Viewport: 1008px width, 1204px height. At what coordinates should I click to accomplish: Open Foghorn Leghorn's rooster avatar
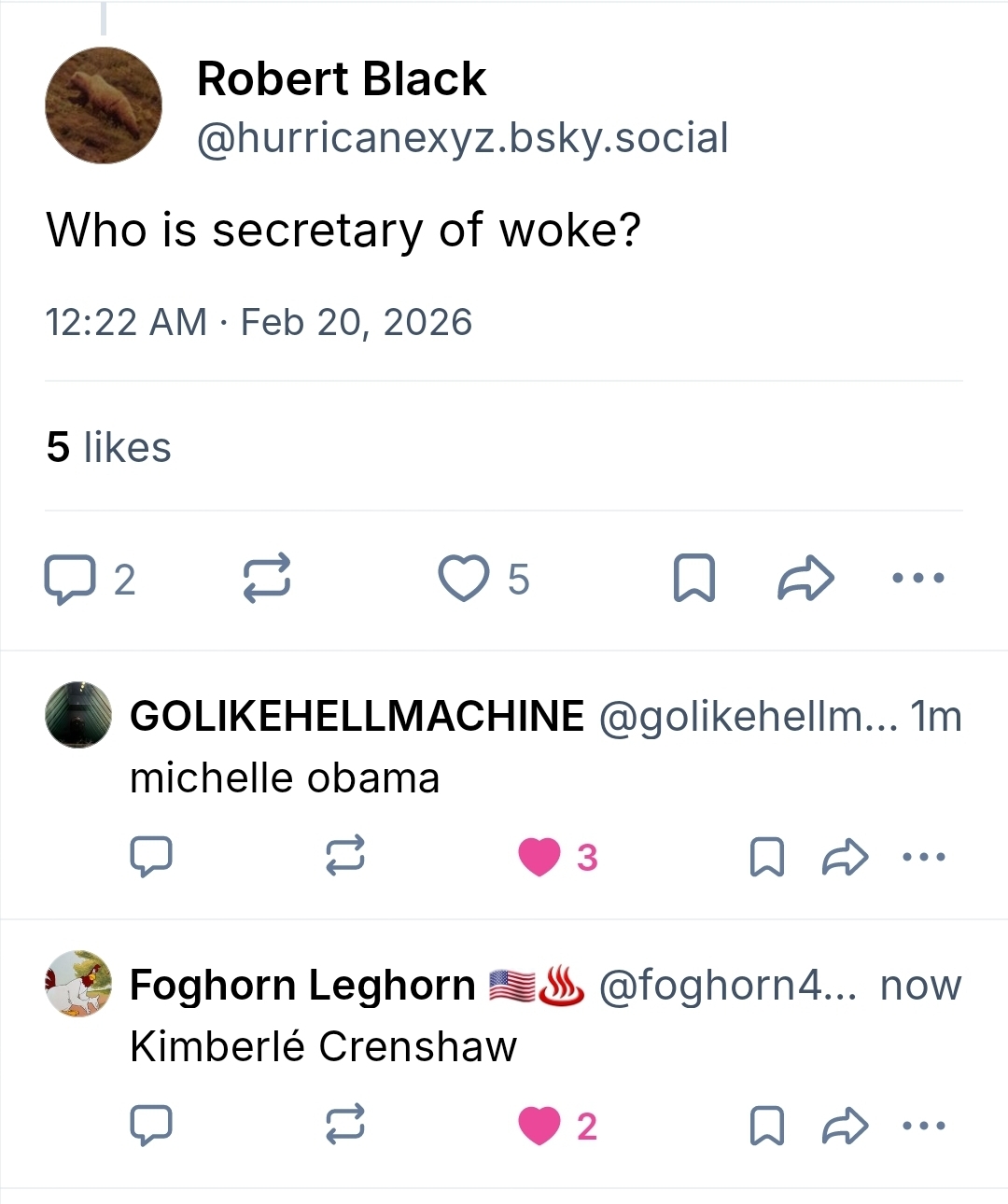click(78, 984)
